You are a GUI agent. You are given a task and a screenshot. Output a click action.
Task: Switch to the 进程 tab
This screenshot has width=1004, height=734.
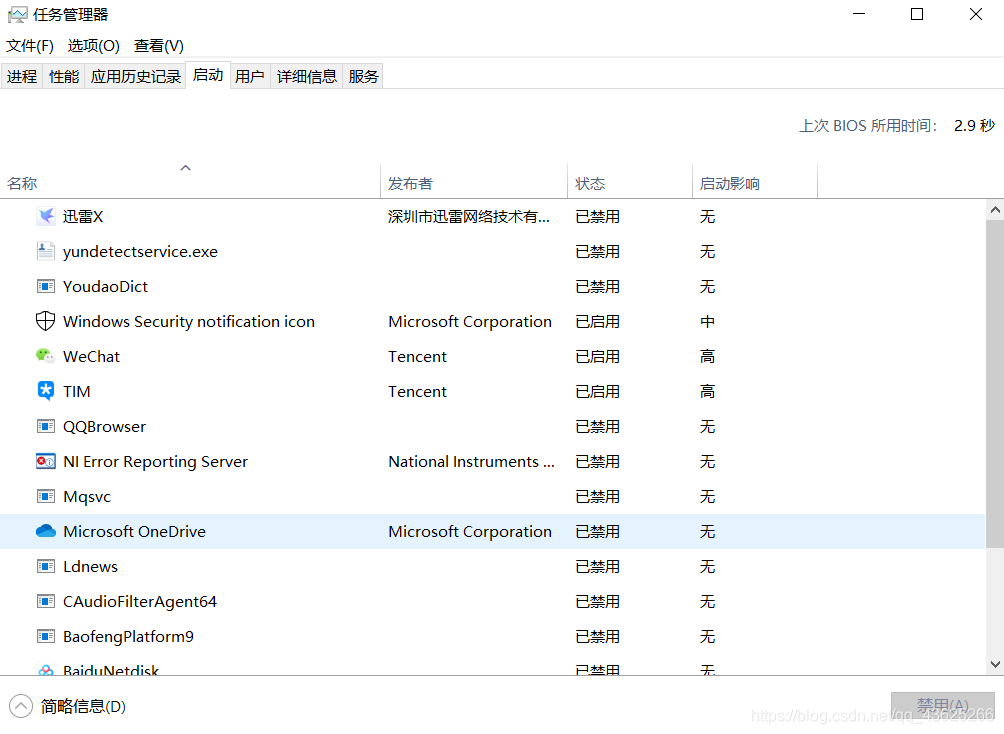[22, 76]
